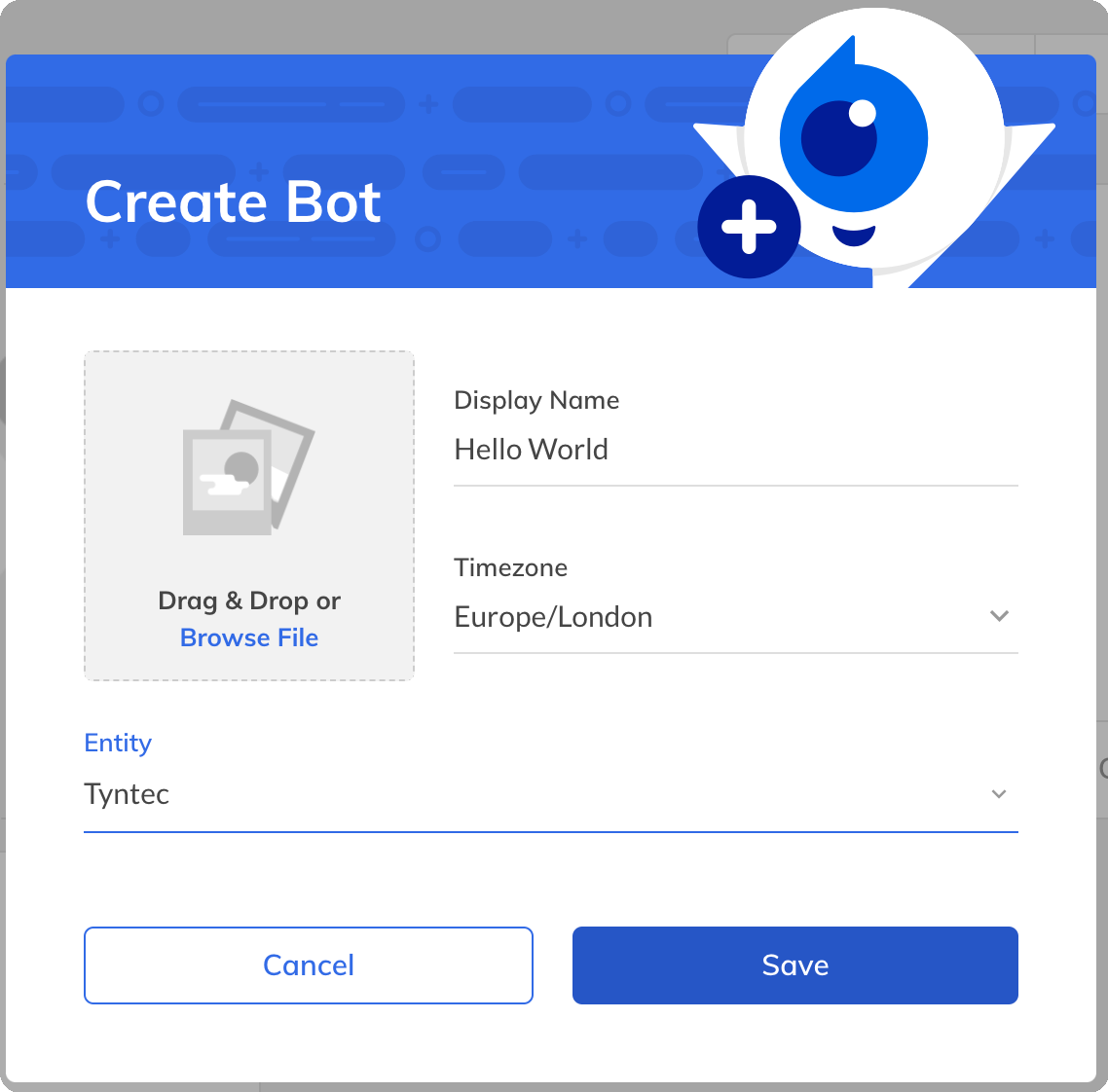This screenshot has height=1092, width=1108.
Task: Click the image placeholder photo icon
Action: point(248,467)
